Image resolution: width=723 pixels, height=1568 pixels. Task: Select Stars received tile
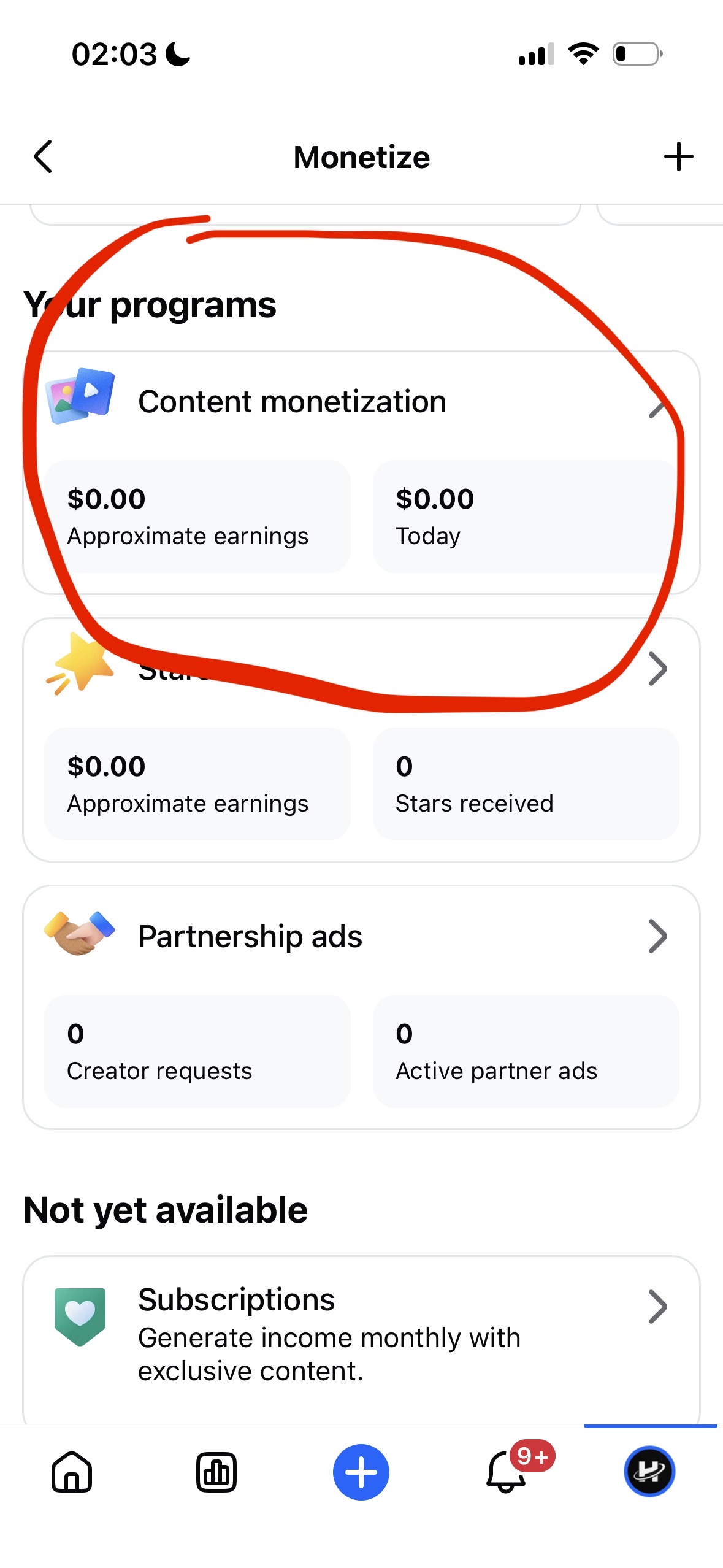coord(526,783)
